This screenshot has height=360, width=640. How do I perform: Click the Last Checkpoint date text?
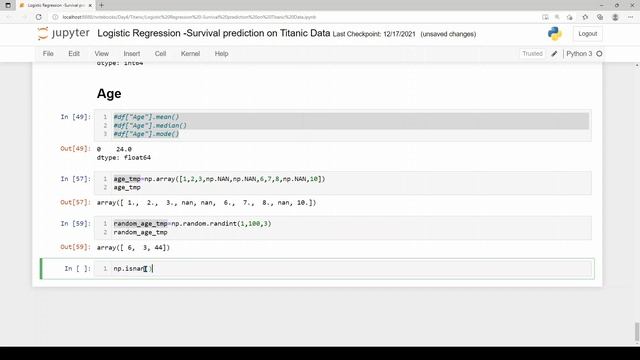pyautogui.click(x=373, y=34)
